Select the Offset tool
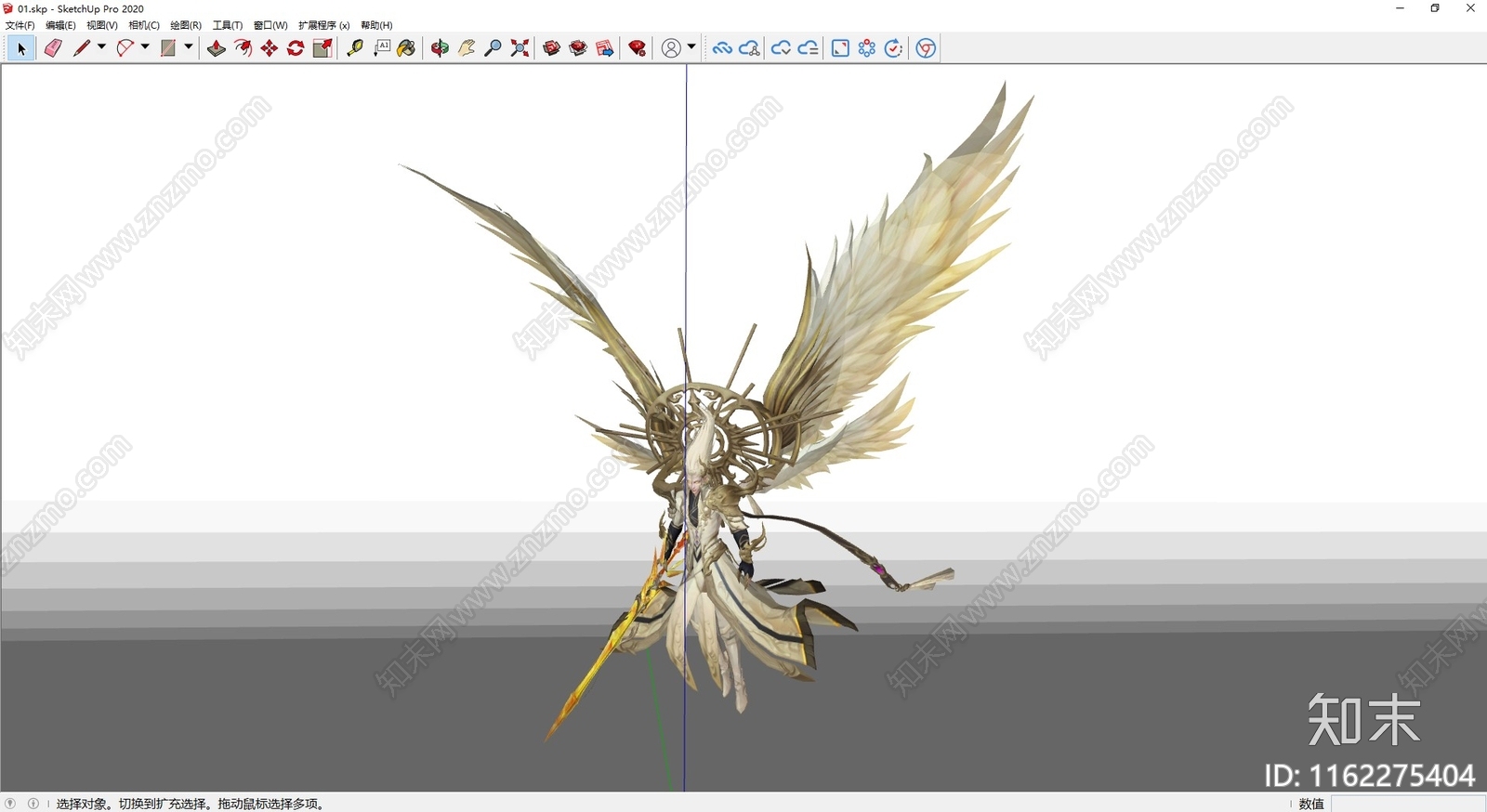Viewport: 1487px width, 812px height. [243, 48]
